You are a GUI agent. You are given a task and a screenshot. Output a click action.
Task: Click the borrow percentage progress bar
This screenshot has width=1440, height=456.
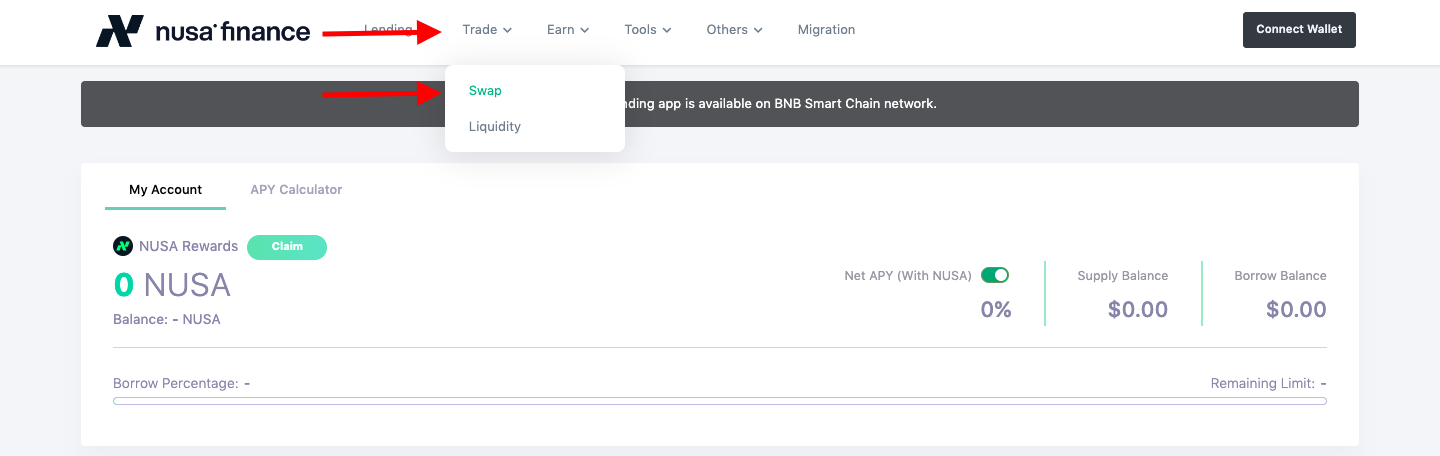pos(720,401)
